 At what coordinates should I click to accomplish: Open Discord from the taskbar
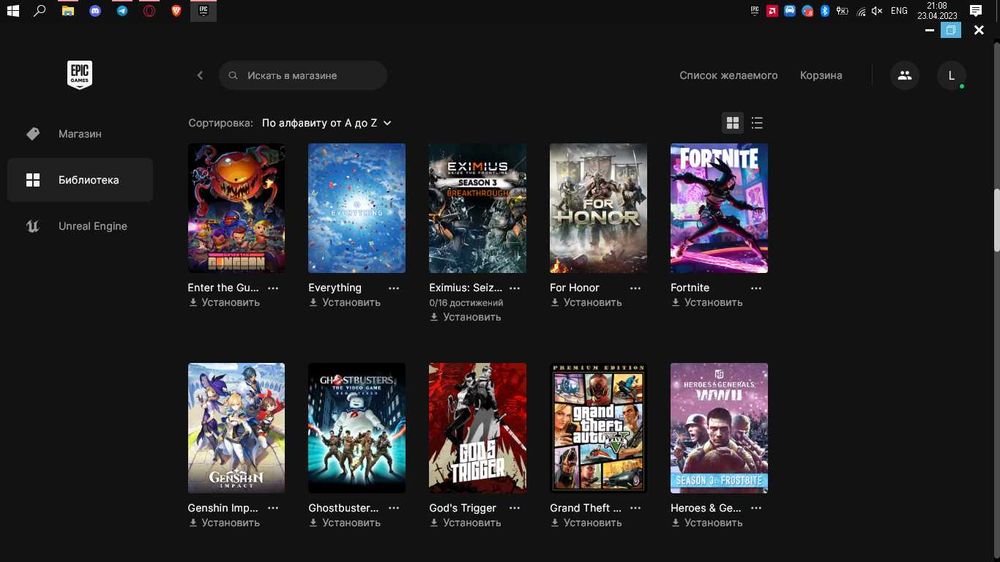tap(95, 10)
